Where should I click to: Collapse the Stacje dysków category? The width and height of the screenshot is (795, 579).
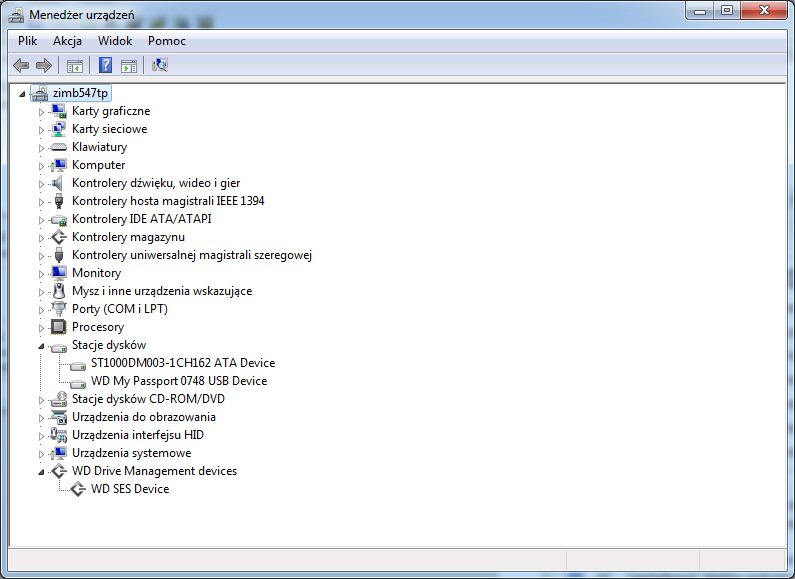[41, 347]
